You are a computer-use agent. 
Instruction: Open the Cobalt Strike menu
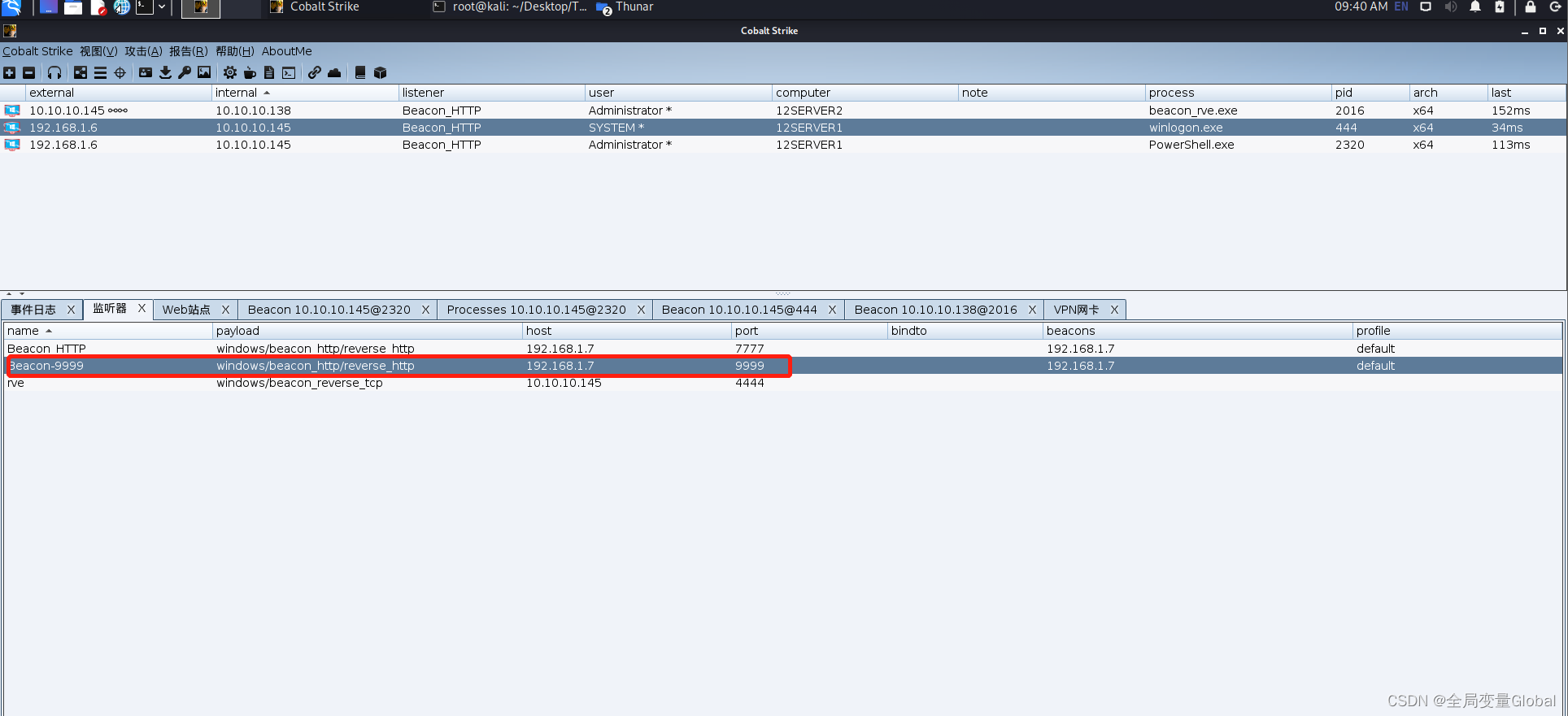point(37,51)
